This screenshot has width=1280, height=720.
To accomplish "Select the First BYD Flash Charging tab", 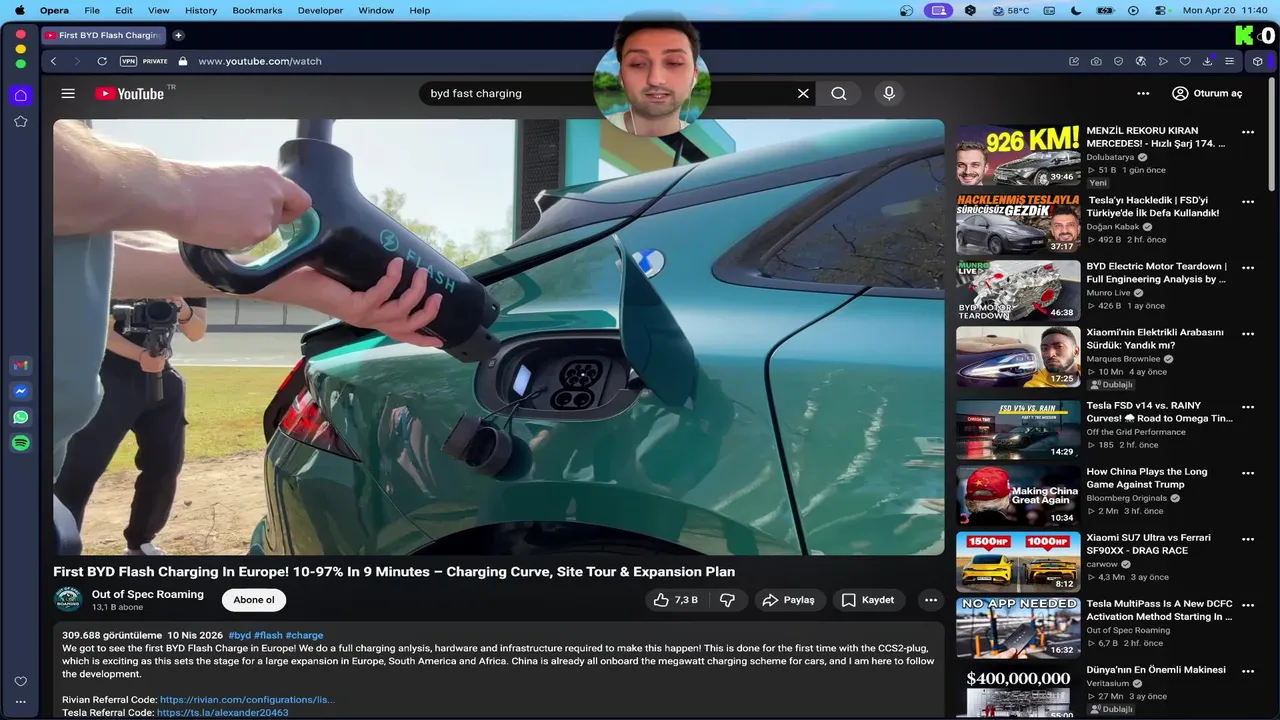I will [x=104, y=35].
